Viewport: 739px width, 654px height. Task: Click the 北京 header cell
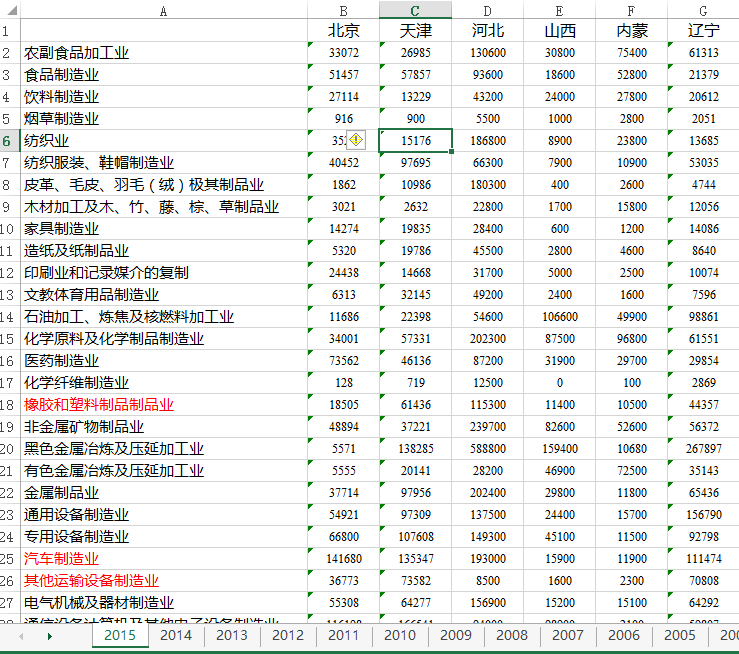(344, 31)
